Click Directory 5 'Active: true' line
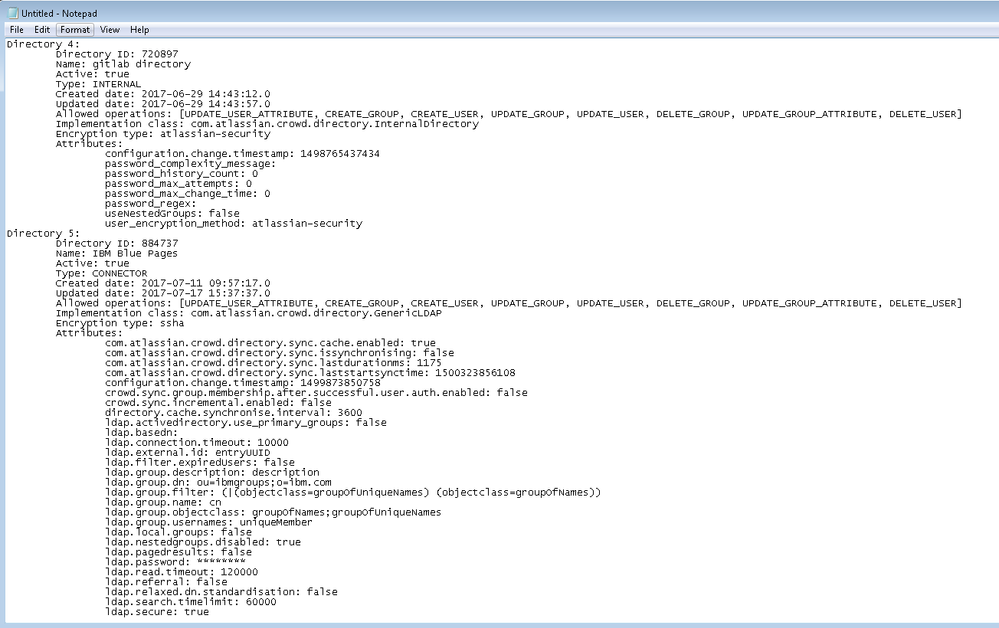The image size is (999, 628). coord(92,263)
